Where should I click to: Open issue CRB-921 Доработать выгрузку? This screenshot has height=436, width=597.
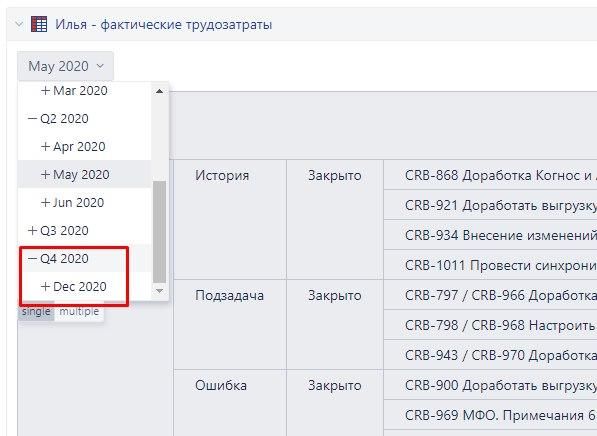[x=501, y=206]
